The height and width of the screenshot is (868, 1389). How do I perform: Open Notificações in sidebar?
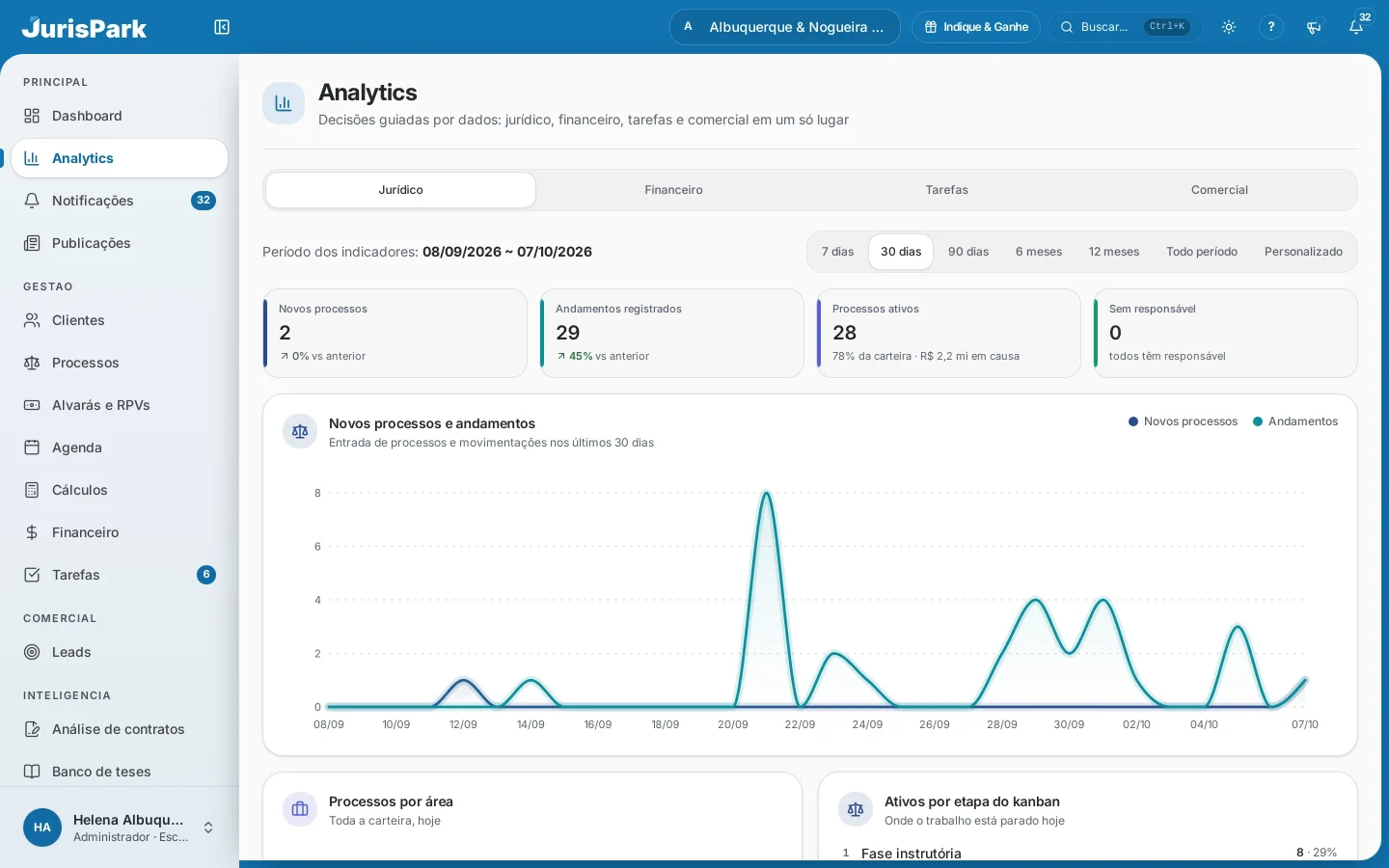click(120, 201)
